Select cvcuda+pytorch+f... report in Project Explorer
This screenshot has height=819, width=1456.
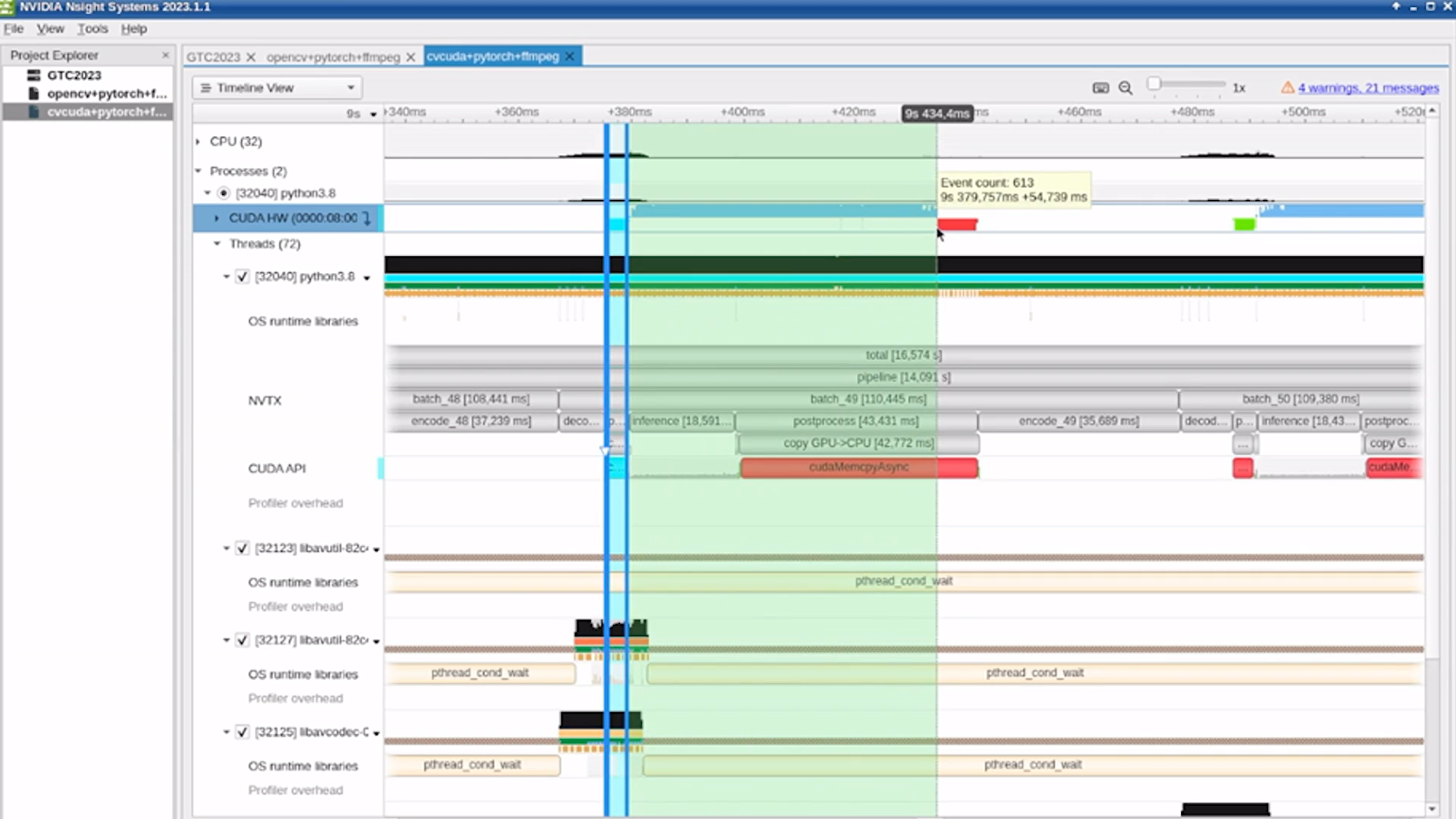pos(106,112)
